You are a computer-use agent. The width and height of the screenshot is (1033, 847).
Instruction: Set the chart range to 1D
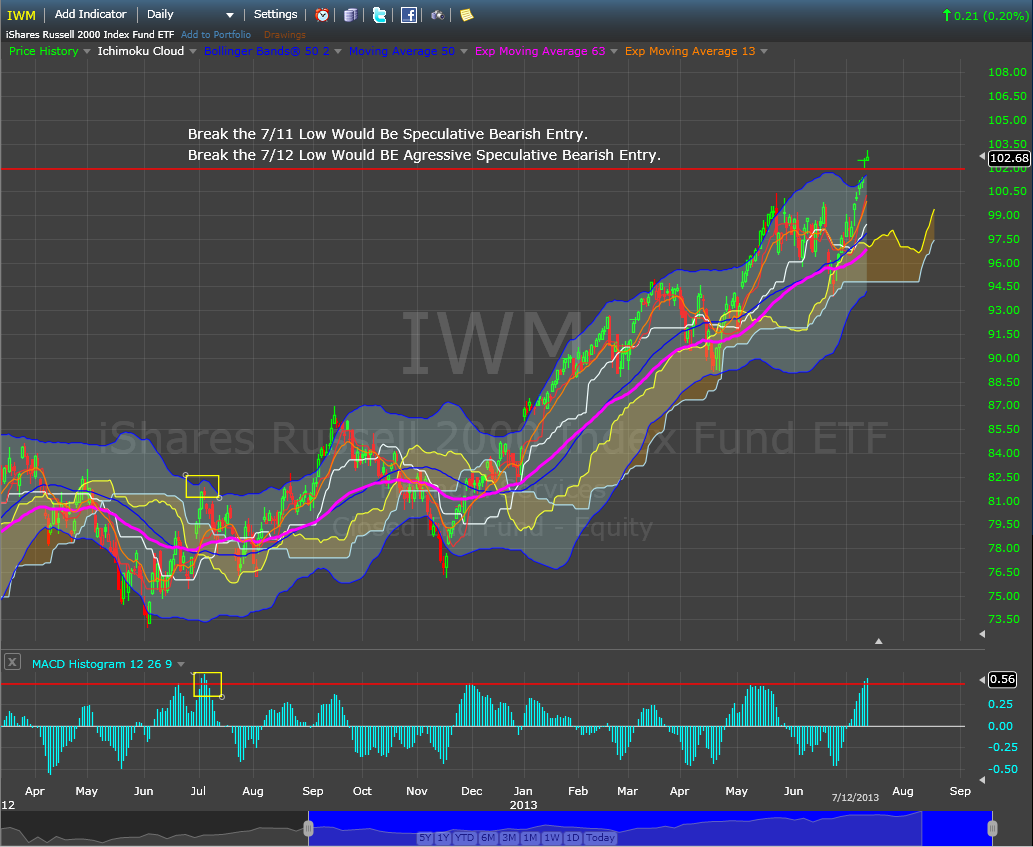[x=572, y=838]
